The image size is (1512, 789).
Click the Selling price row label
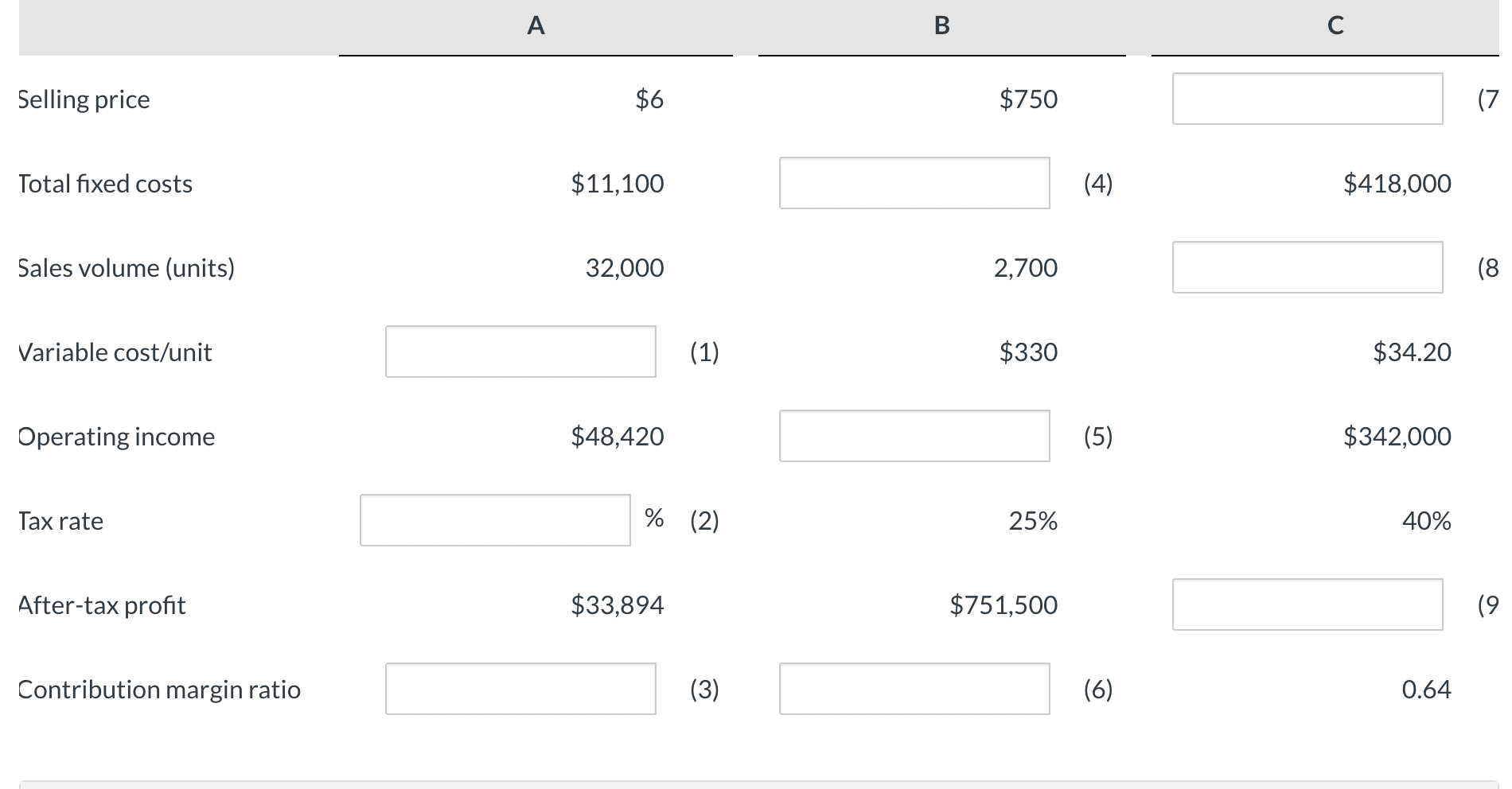pos(83,99)
